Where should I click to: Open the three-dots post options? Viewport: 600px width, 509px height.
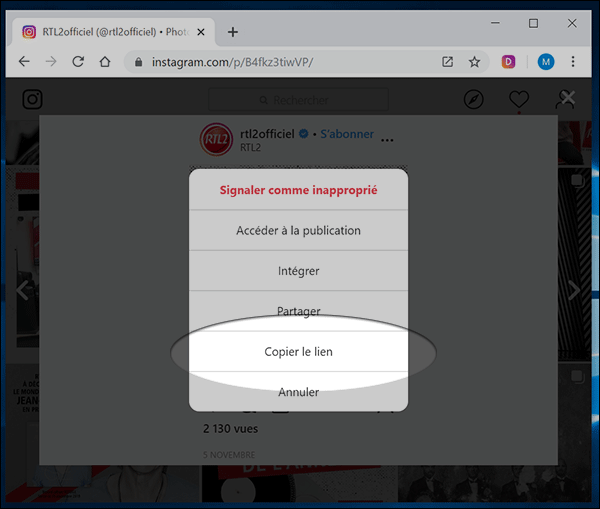coord(387,139)
